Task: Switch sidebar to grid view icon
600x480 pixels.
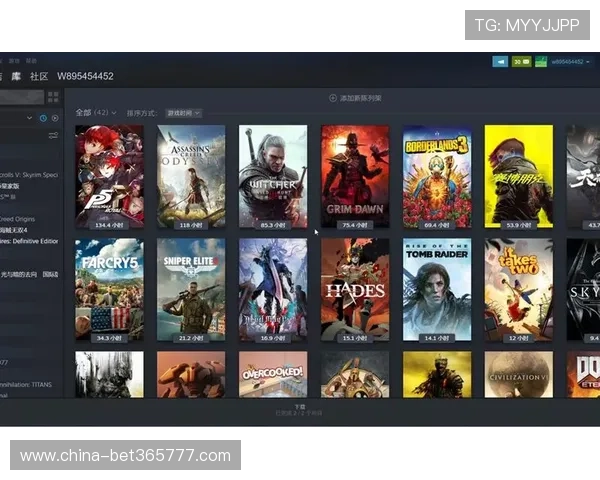Action: pos(53,97)
